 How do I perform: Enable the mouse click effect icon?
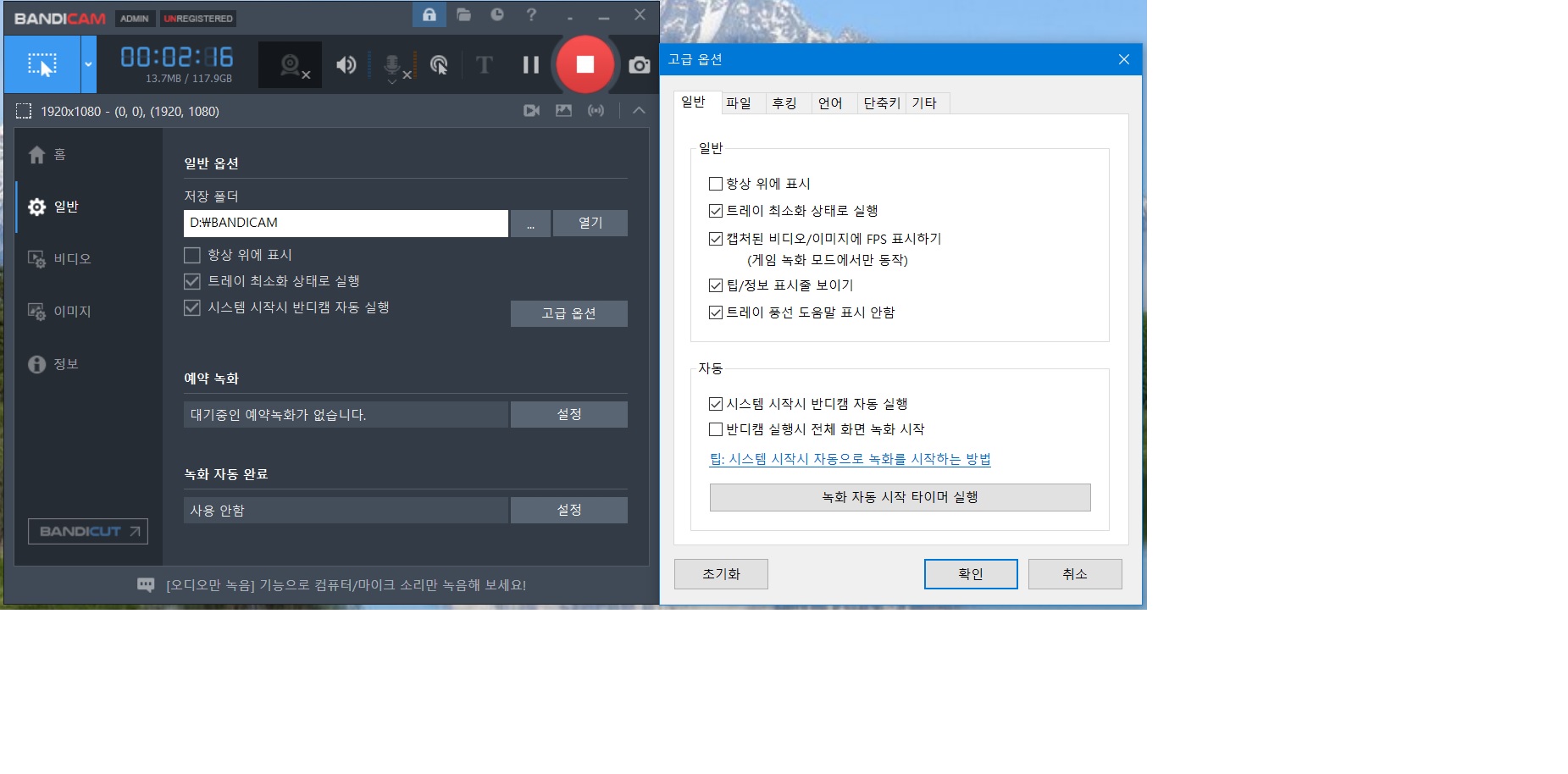coord(439,65)
